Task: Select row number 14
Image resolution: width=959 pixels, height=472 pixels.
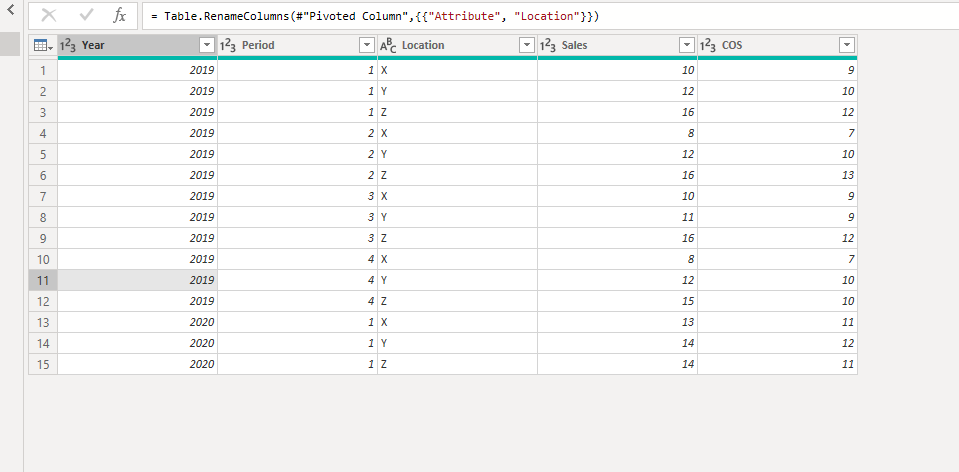Action: tap(43, 343)
